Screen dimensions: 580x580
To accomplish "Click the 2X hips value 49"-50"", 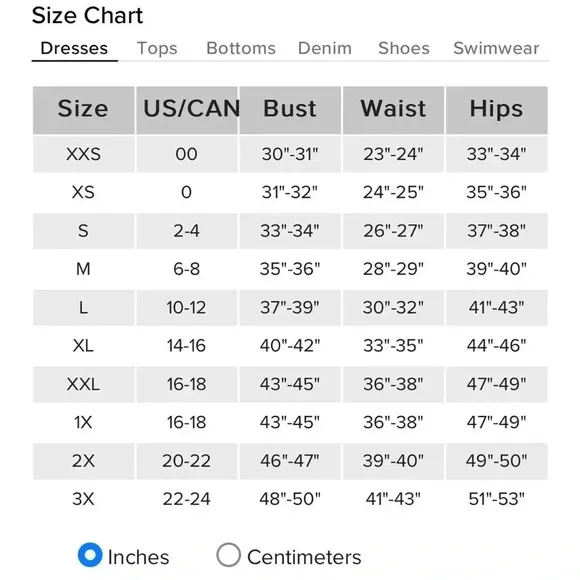I will 496,461.
